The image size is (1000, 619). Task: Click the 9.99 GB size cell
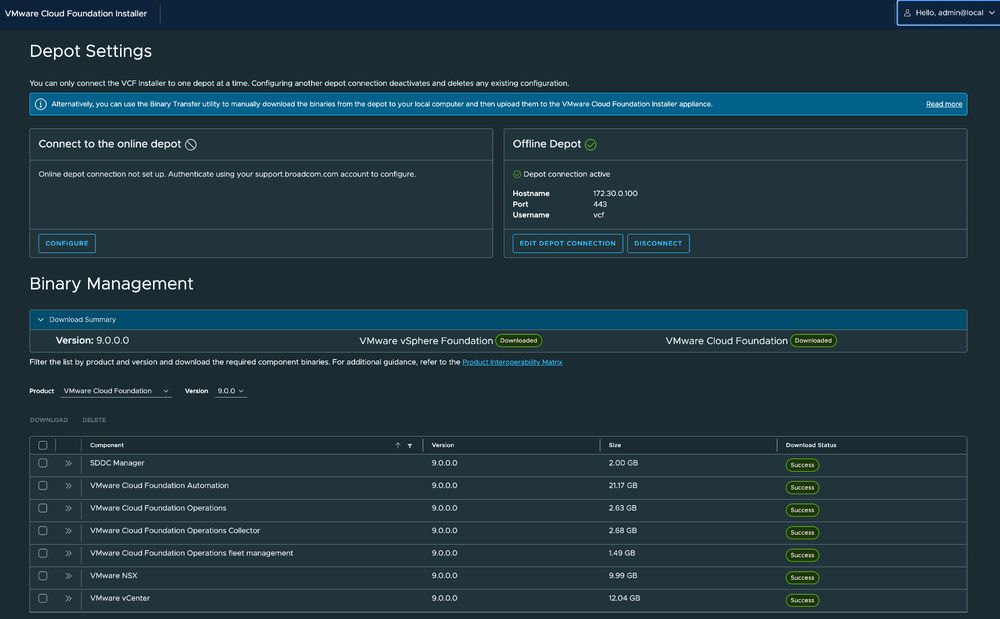623,576
